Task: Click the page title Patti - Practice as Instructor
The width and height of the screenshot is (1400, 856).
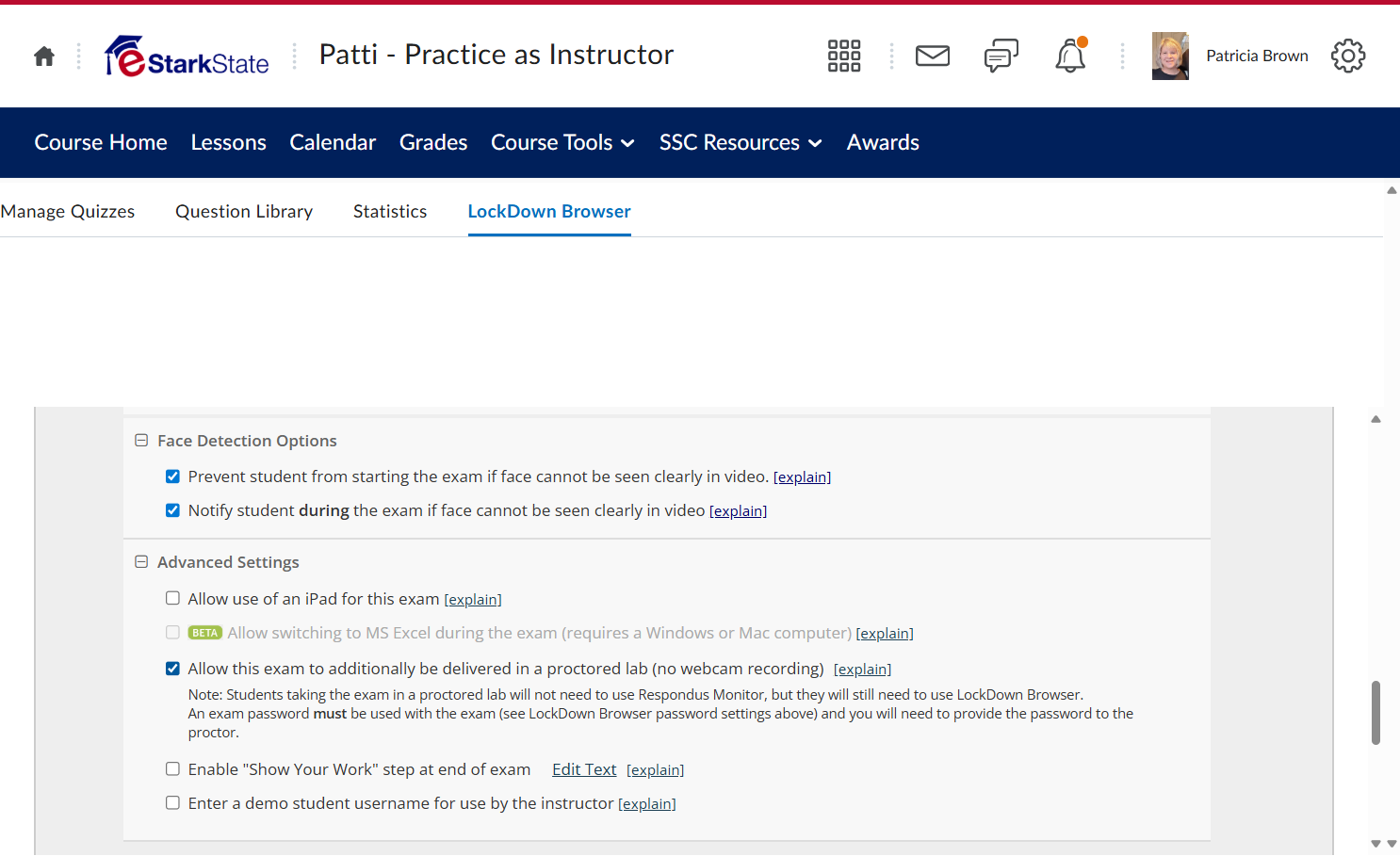Action: (497, 55)
